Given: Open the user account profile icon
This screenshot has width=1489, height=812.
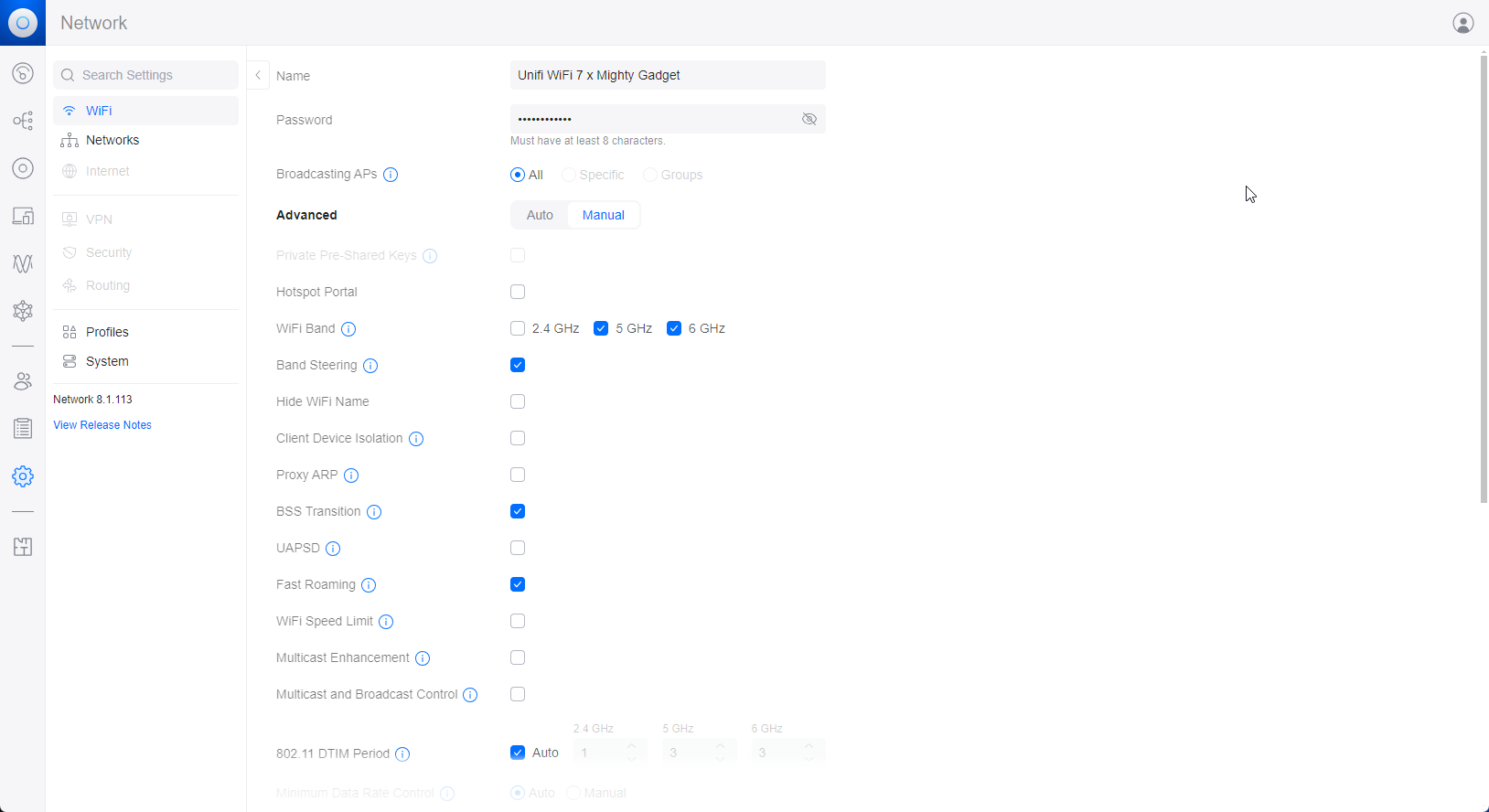Looking at the screenshot, I should pos(1462,23).
